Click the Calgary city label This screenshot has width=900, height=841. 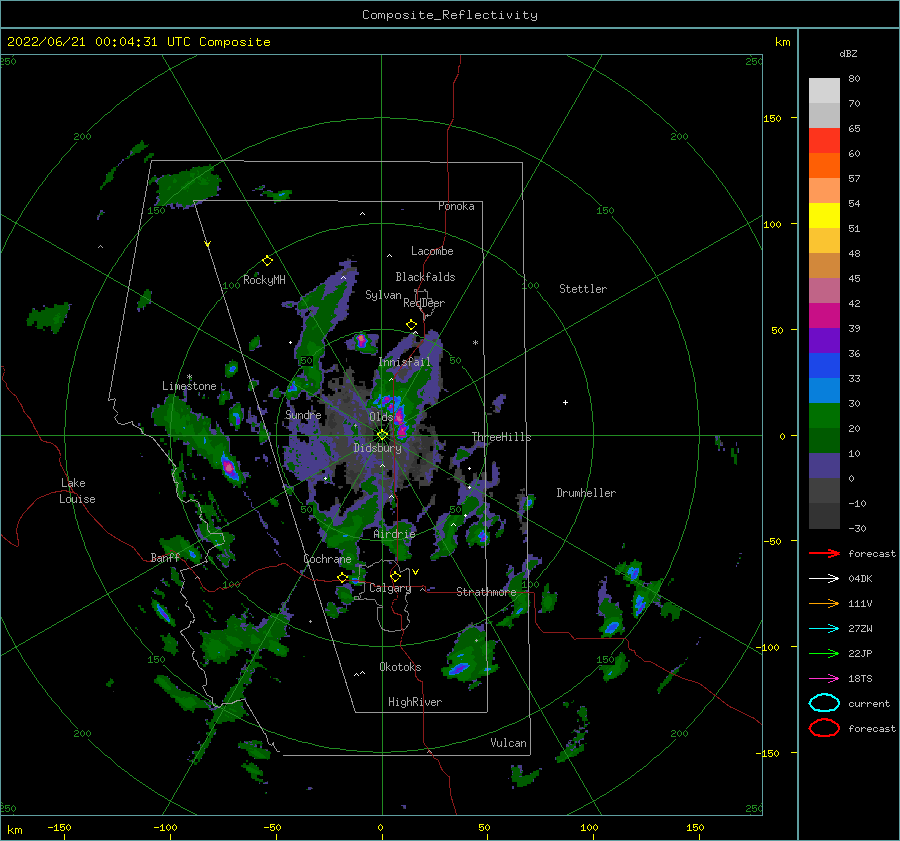click(x=390, y=588)
